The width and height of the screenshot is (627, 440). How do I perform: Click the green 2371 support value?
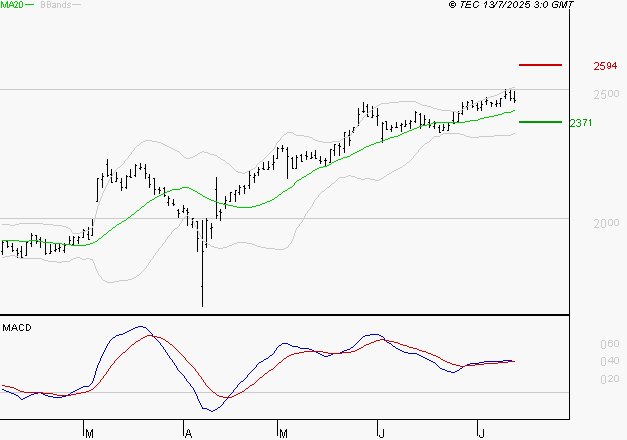pyautogui.click(x=581, y=123)
